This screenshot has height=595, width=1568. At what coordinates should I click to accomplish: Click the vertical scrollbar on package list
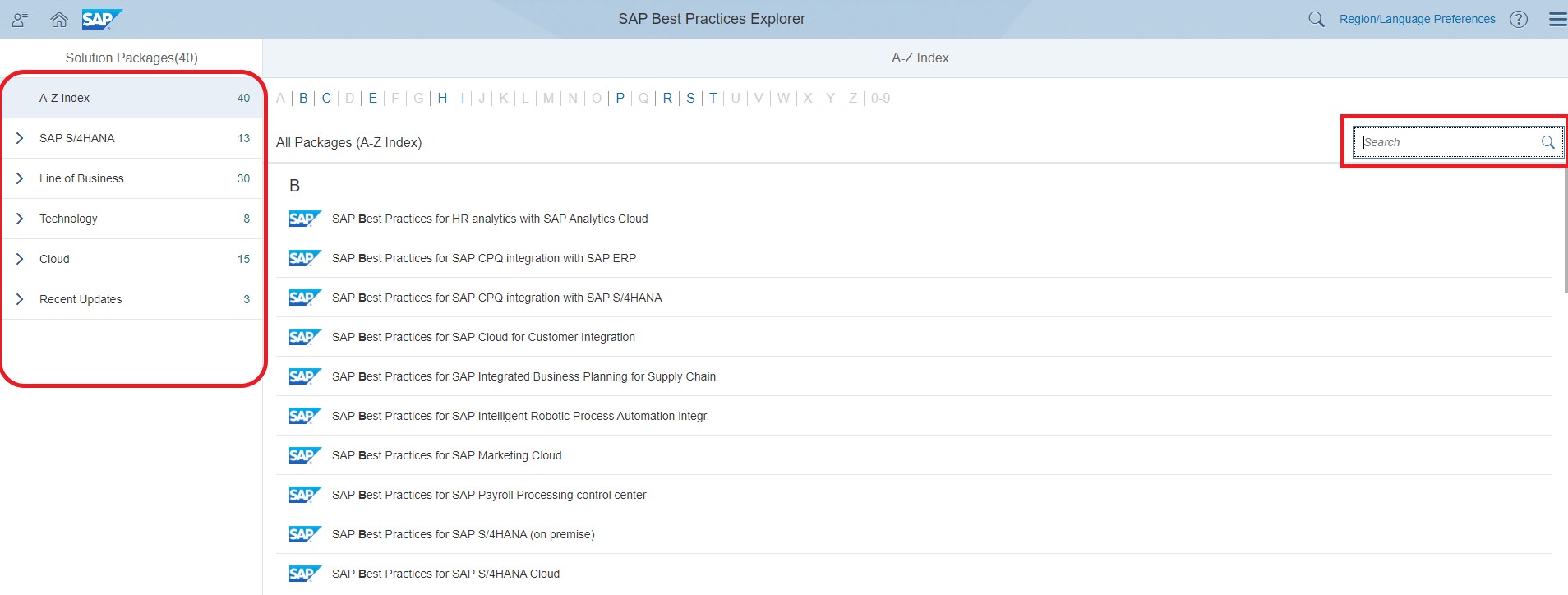1565,230
